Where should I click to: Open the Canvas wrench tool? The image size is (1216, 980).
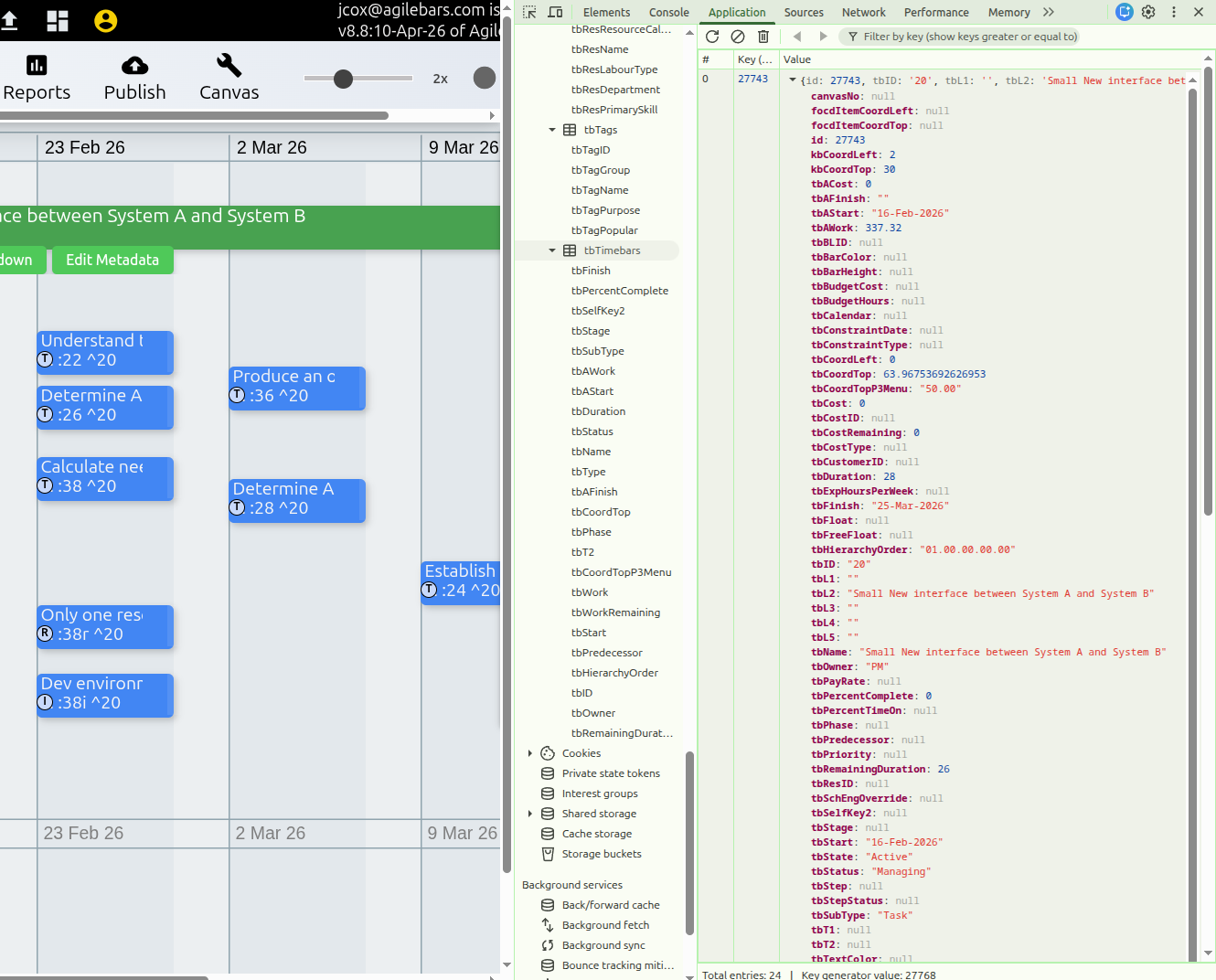[229, 65]
